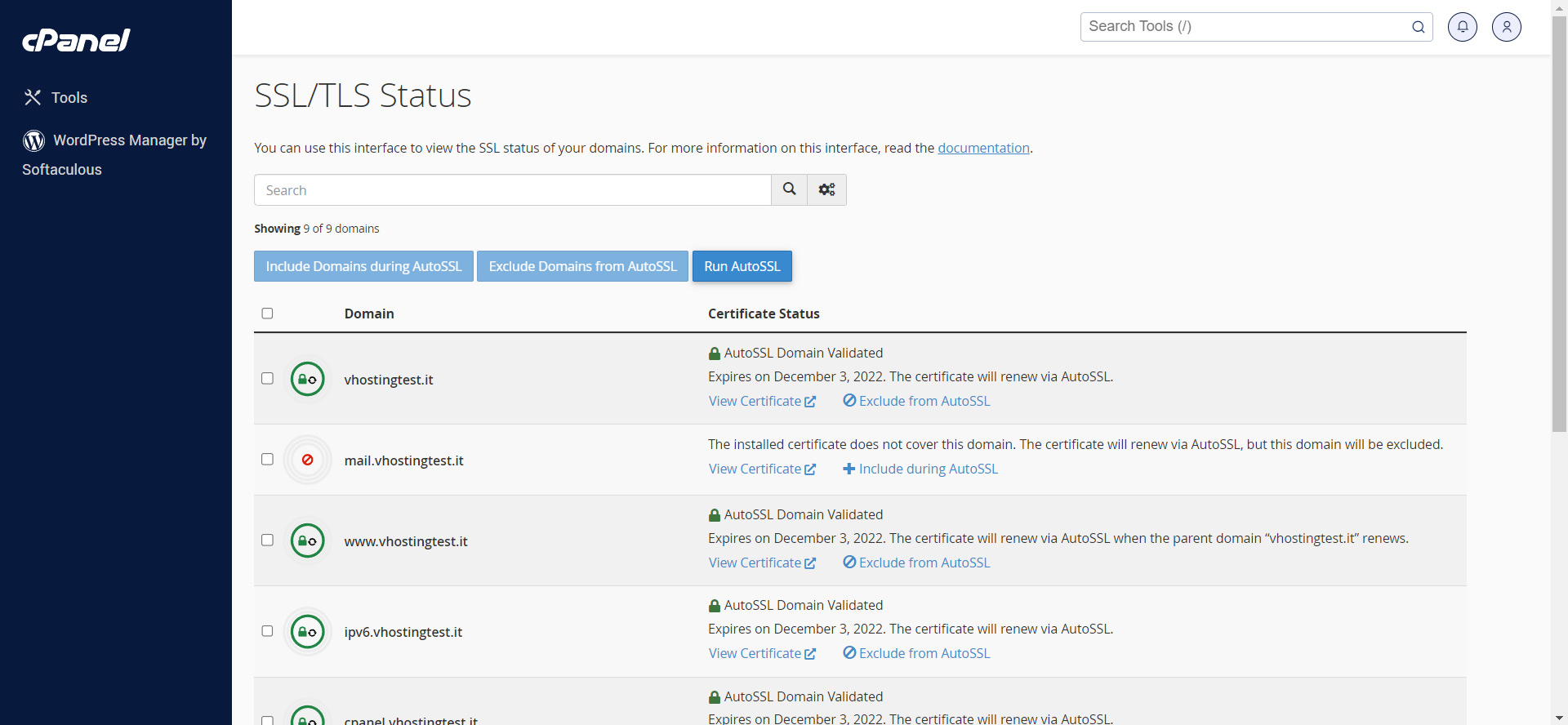
Task: Check the cpanel.vhostingtest.it row checkbox
Action: 267,720
